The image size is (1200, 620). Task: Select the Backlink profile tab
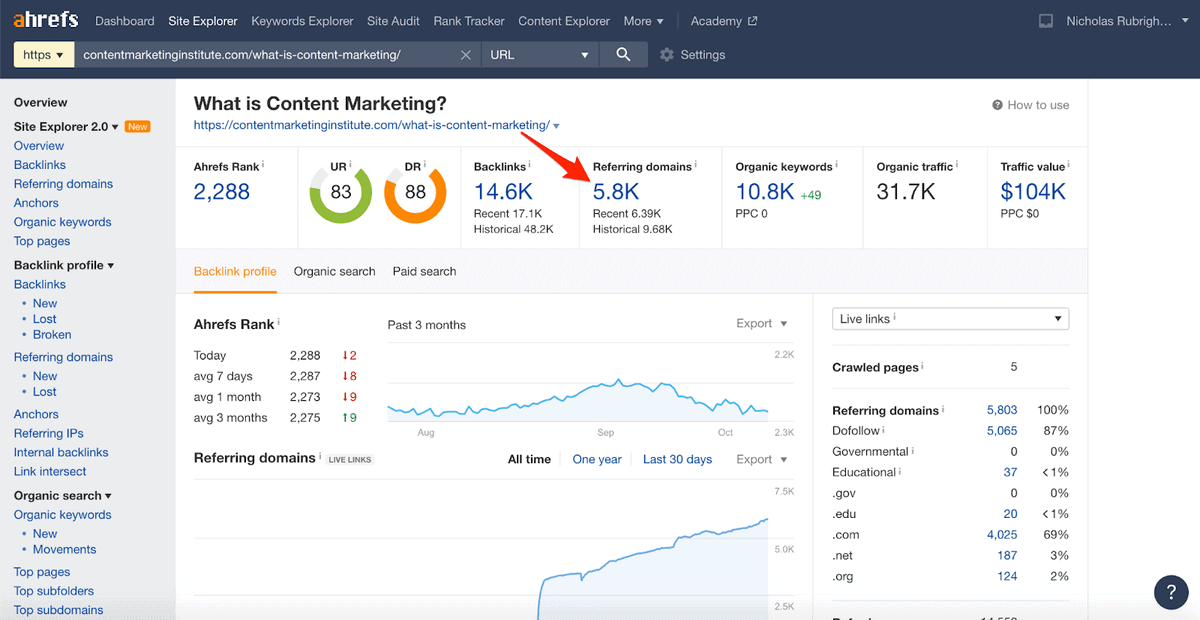(x=235, y=271)
